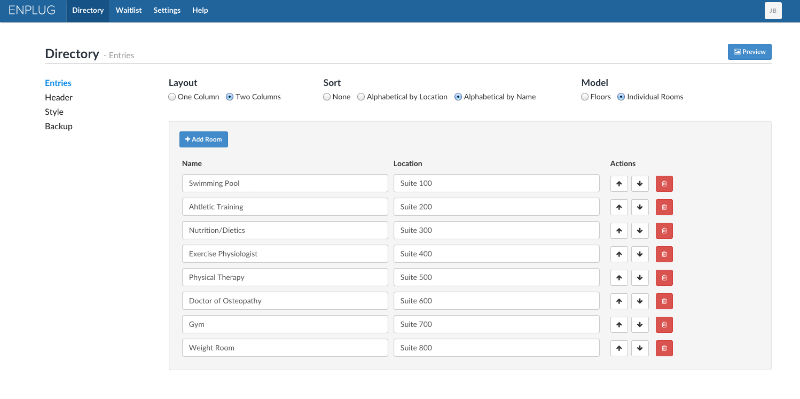Move Nutrition/Dietics entry up

(x=619, y=231)
